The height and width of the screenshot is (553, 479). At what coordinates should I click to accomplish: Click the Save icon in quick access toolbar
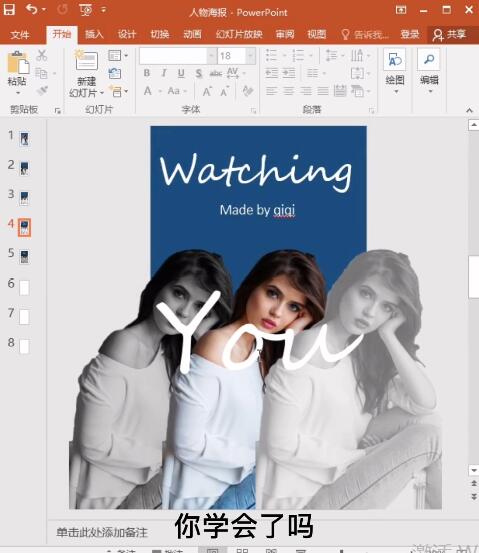click(9, 10)
